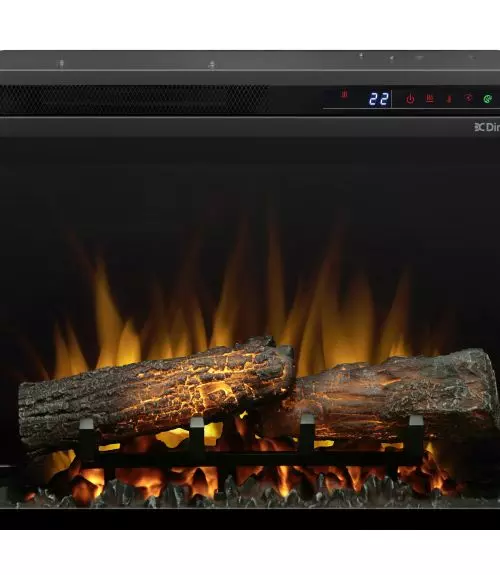500x575 pixels.
Task: Tap the green eco mode icon
Action: tap(488, 99)
